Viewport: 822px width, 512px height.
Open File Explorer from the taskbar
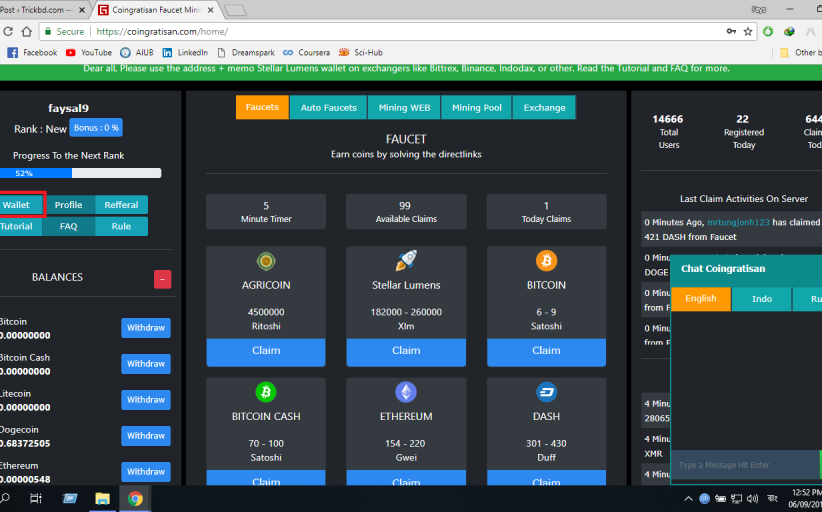(102, 498)
